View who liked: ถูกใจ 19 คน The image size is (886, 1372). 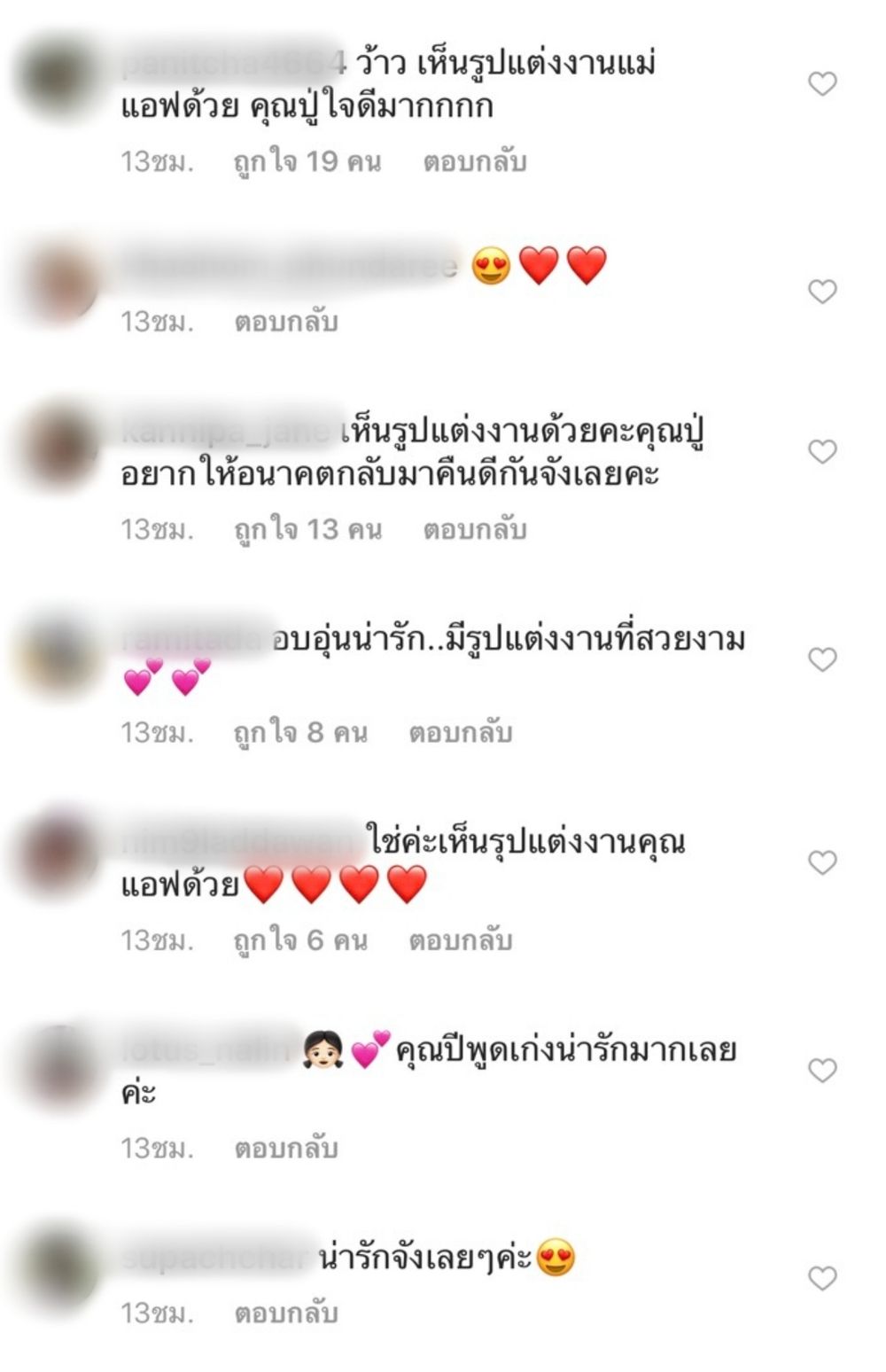307,162
